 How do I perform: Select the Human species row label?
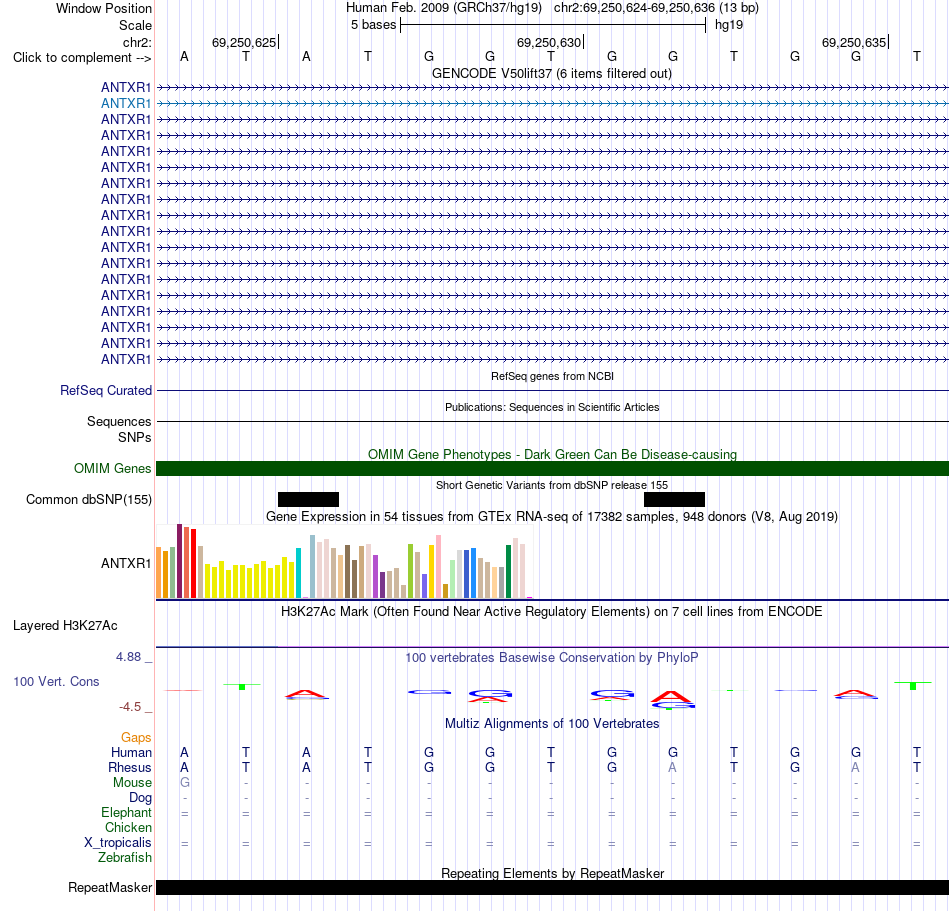[x=131, y=752]
